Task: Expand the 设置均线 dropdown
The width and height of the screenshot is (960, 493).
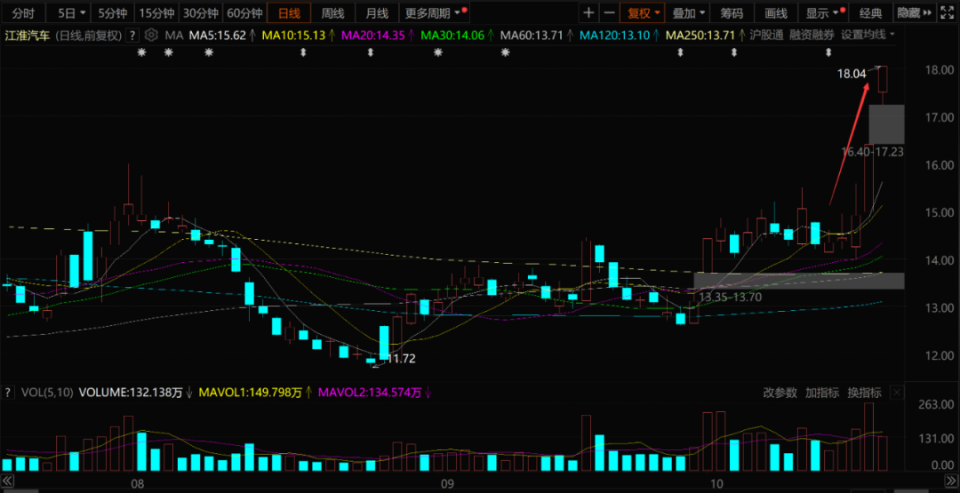Action: [x=867, y=36]
